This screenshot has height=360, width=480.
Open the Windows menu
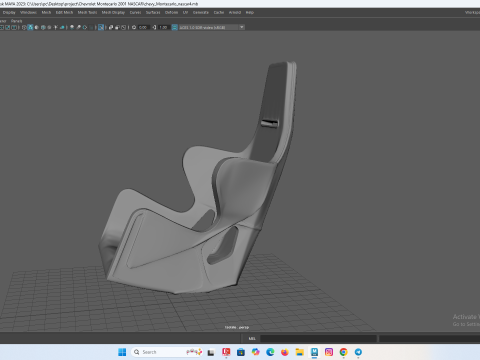pyautogui.click(x=28, y=12)
